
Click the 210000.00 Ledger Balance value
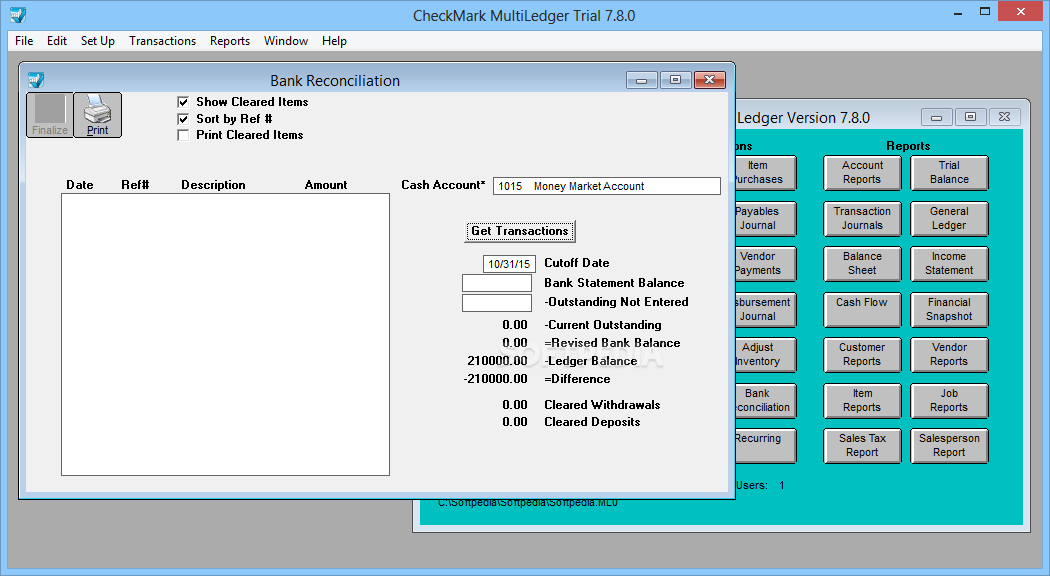tap(498, 361)
